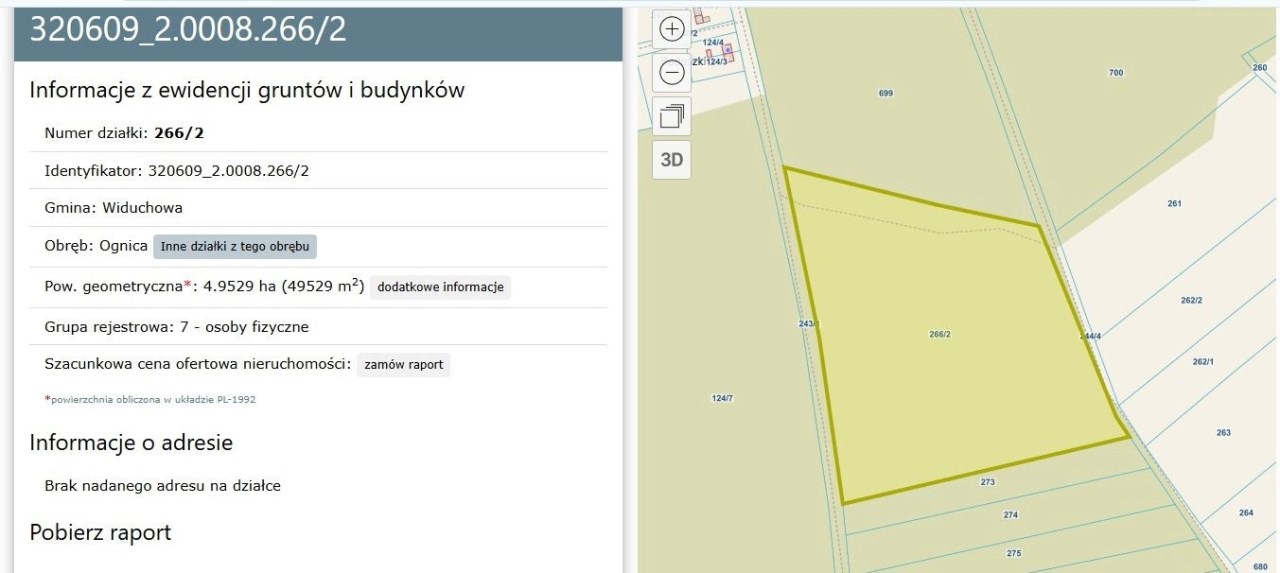Screen dimensions: 1280x573
Task: Select parcel 263 on the map
Action: point(1223,433)
